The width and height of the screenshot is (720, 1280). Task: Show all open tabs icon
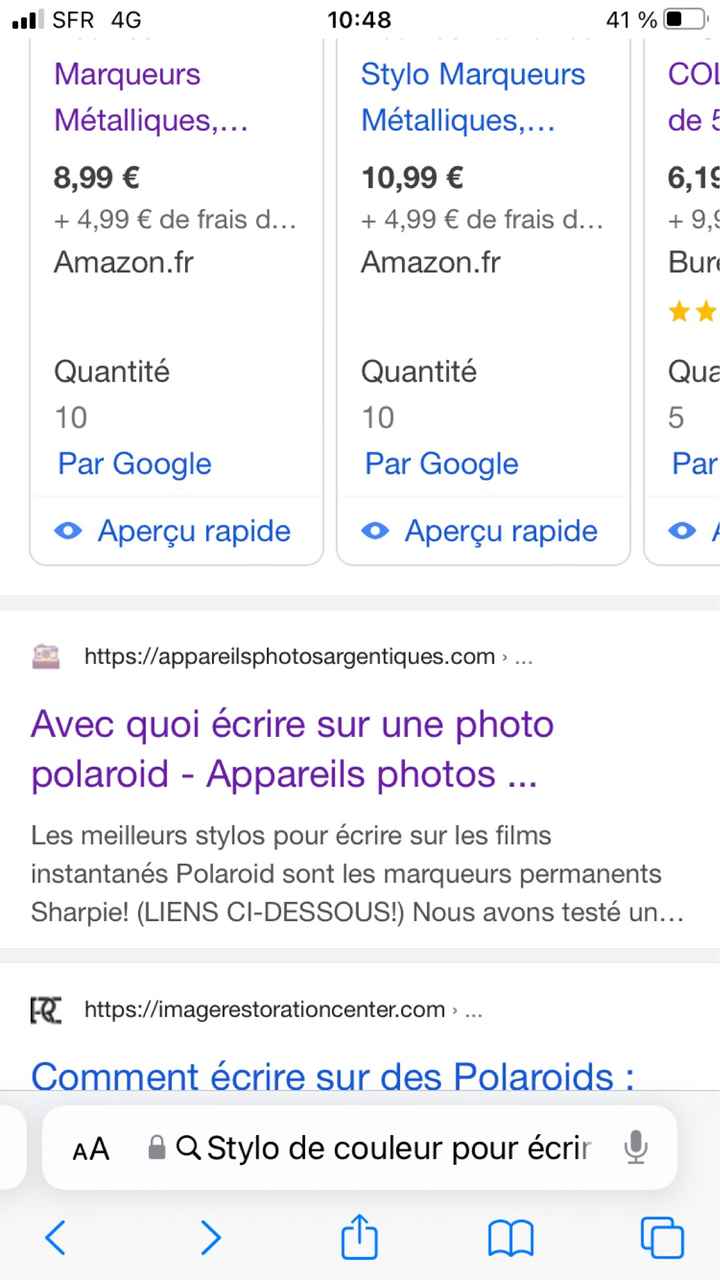tap(662, 1238)
